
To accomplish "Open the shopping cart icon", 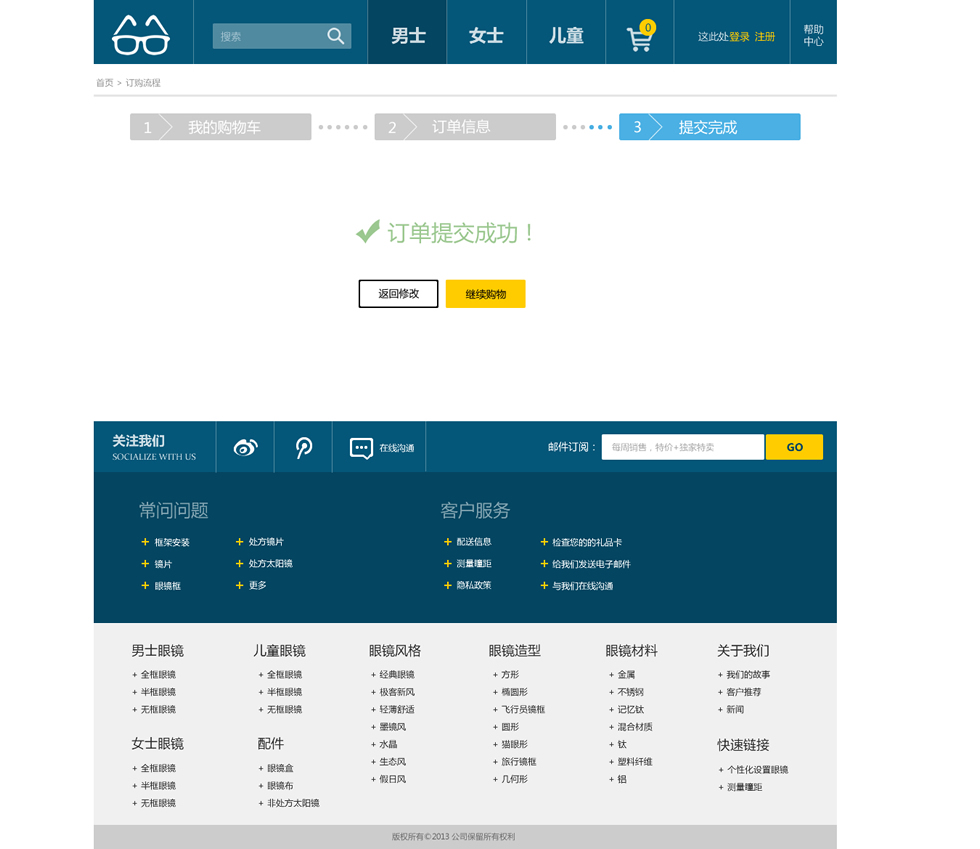I will (x=639, y=38).
